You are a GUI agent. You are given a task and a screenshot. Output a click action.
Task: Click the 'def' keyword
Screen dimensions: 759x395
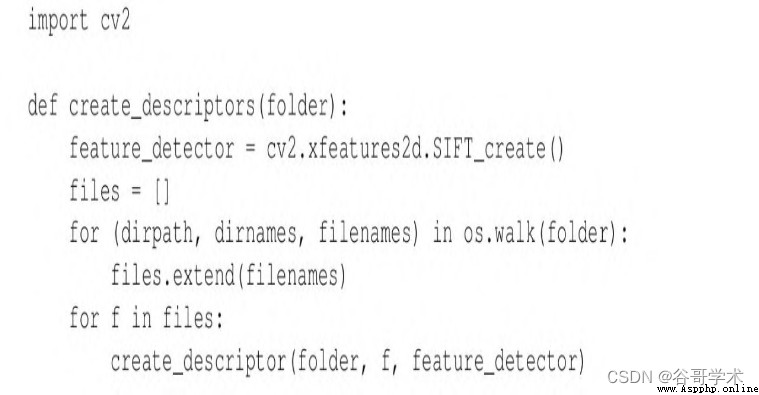tap(42, 105)
